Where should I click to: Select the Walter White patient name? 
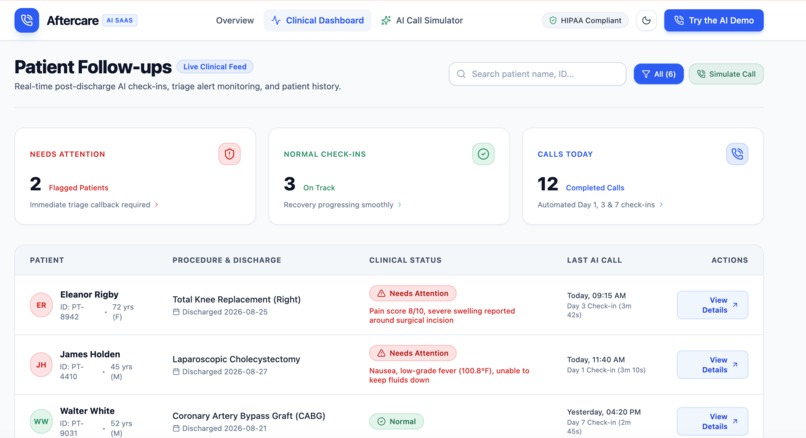87,411
